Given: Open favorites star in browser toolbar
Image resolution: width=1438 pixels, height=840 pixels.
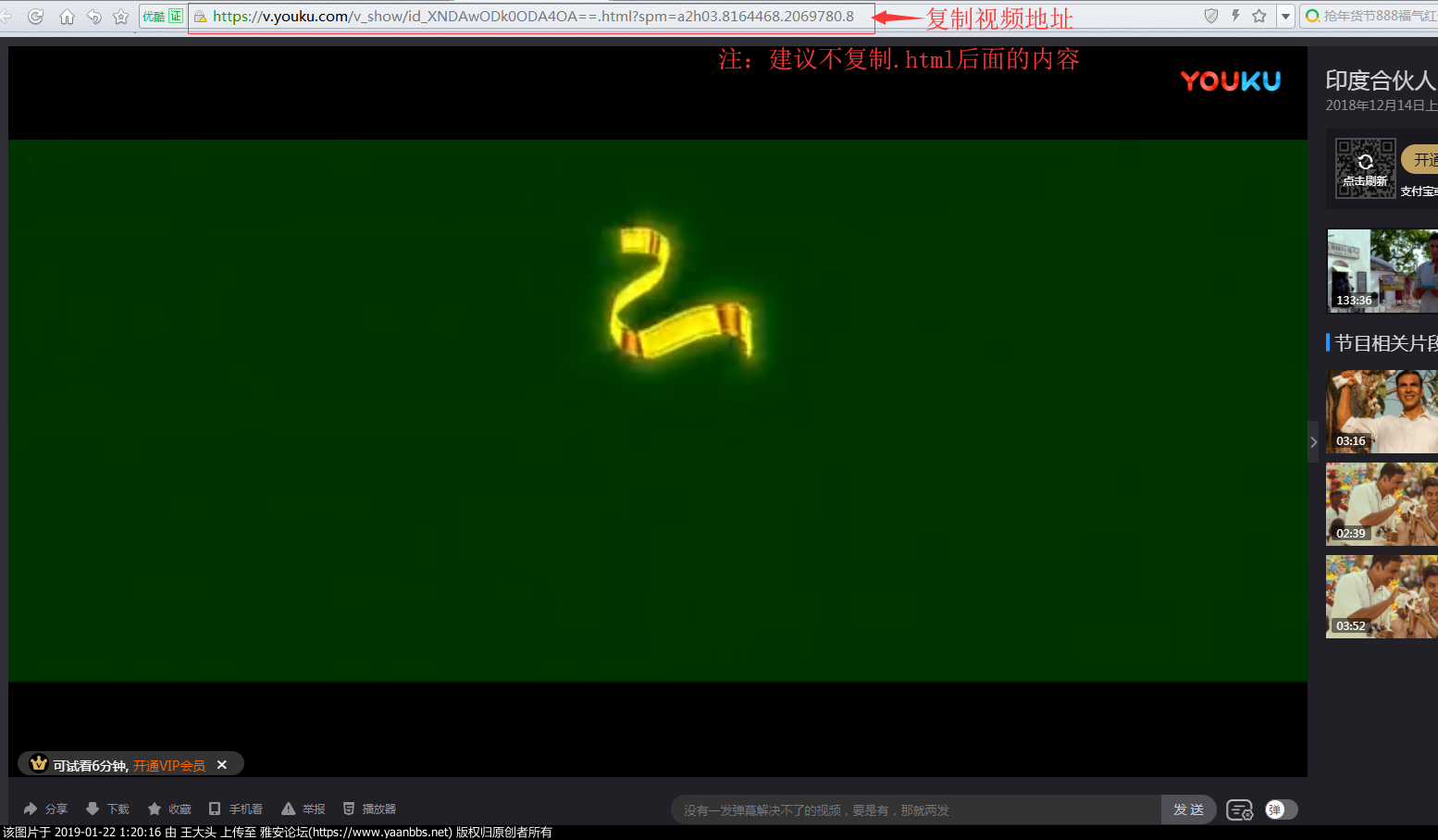Looking at the screenshot, I should [x=120, y=17].
